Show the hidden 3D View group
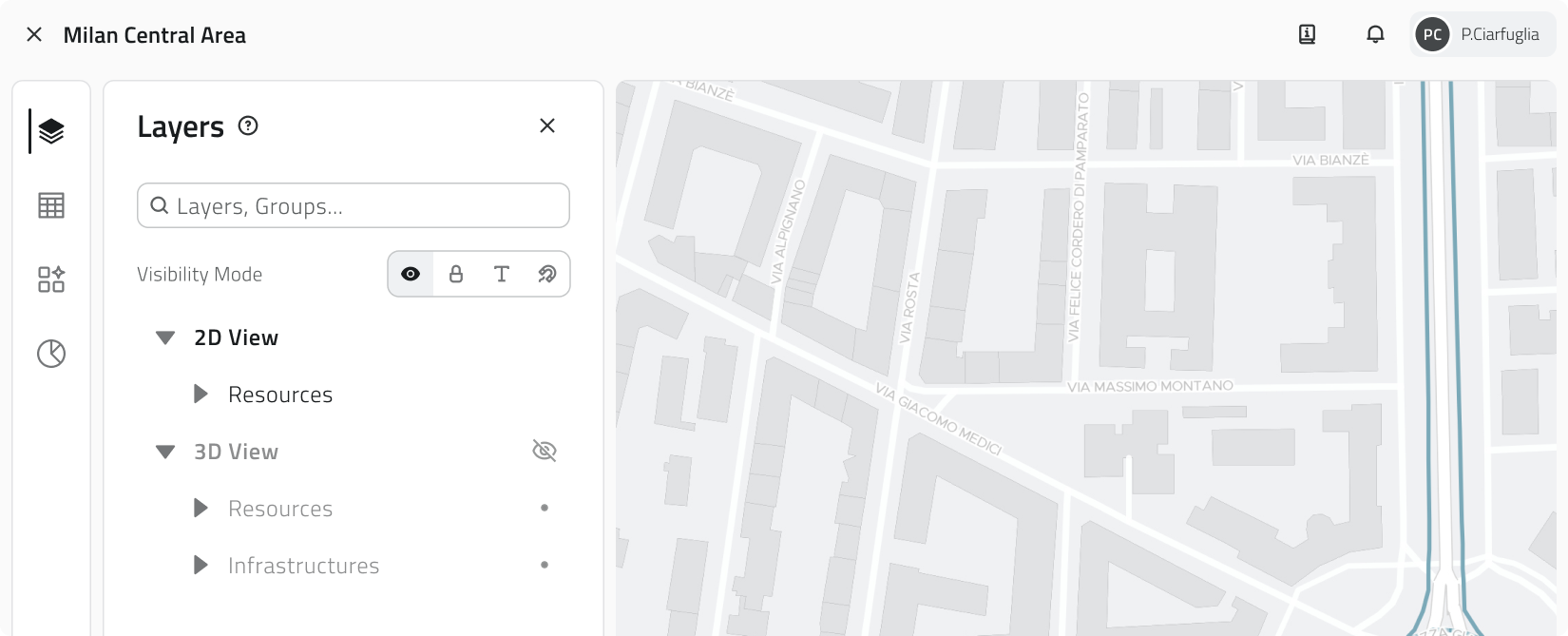 545,451
